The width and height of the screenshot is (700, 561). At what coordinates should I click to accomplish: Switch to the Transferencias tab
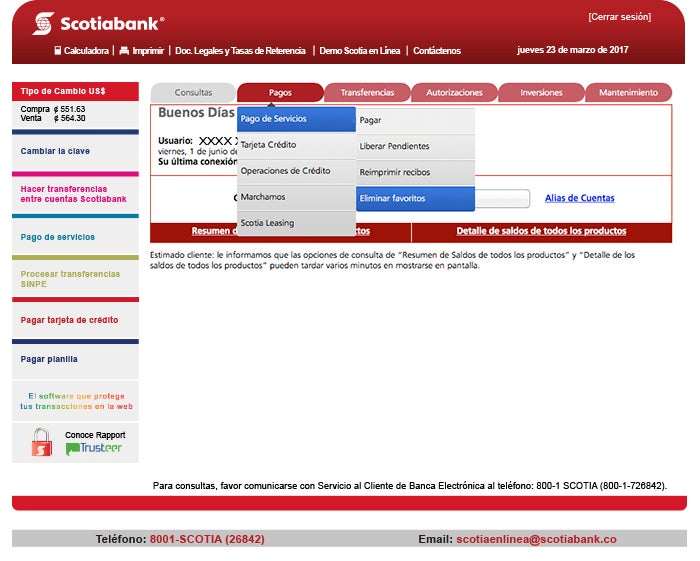367,92
